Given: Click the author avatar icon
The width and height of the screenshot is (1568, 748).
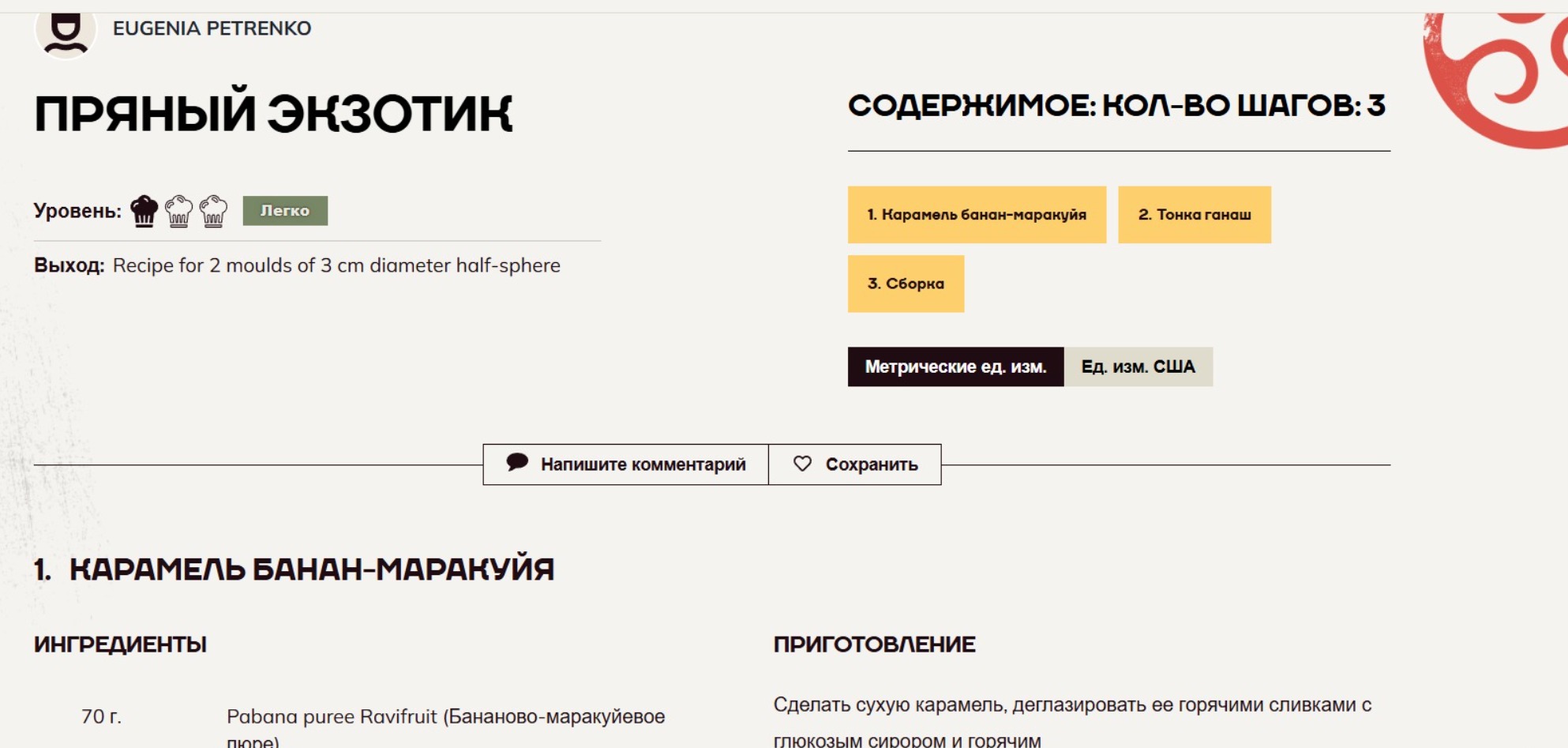Looking at the screenshot, I should tap(66, 32).
